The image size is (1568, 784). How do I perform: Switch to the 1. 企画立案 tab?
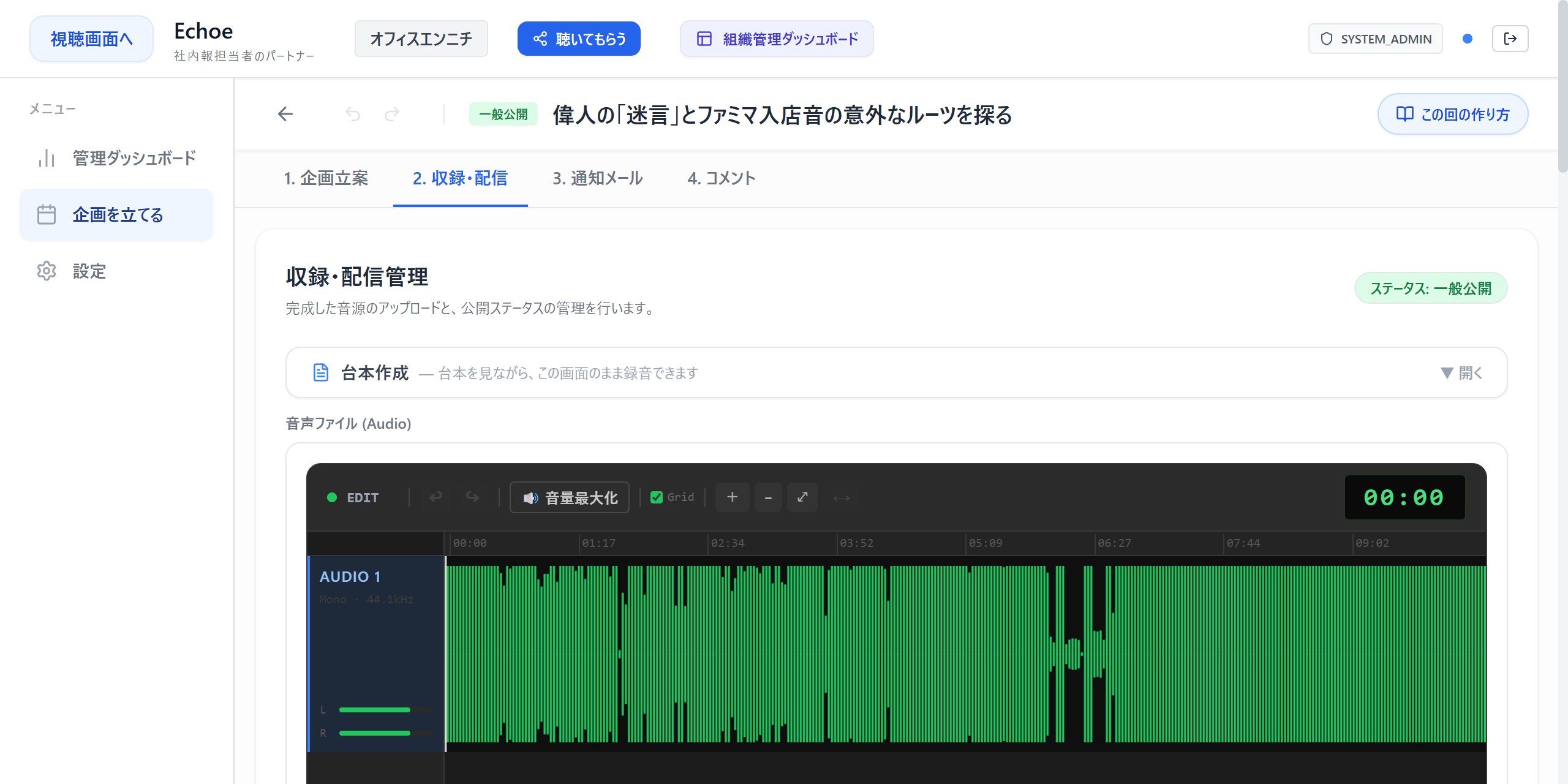point(326,178)
